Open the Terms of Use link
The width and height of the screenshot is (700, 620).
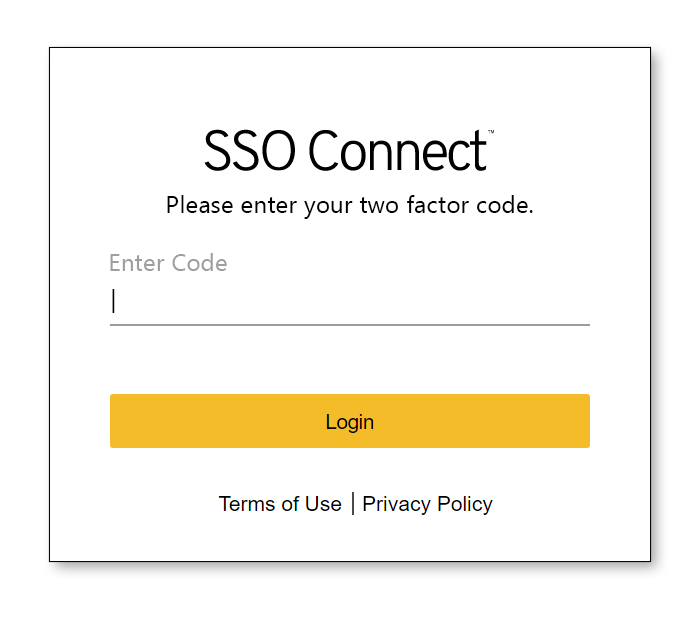click(x=280, y=504)
